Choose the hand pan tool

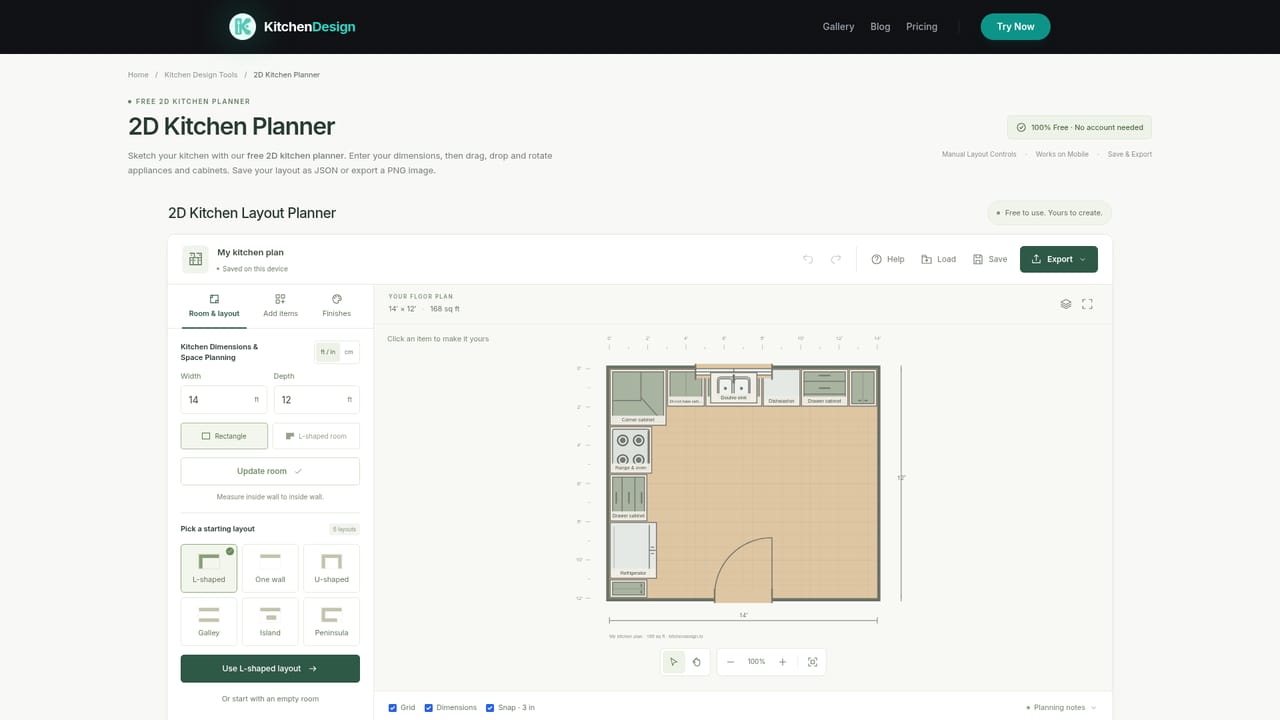pos(697,662)
